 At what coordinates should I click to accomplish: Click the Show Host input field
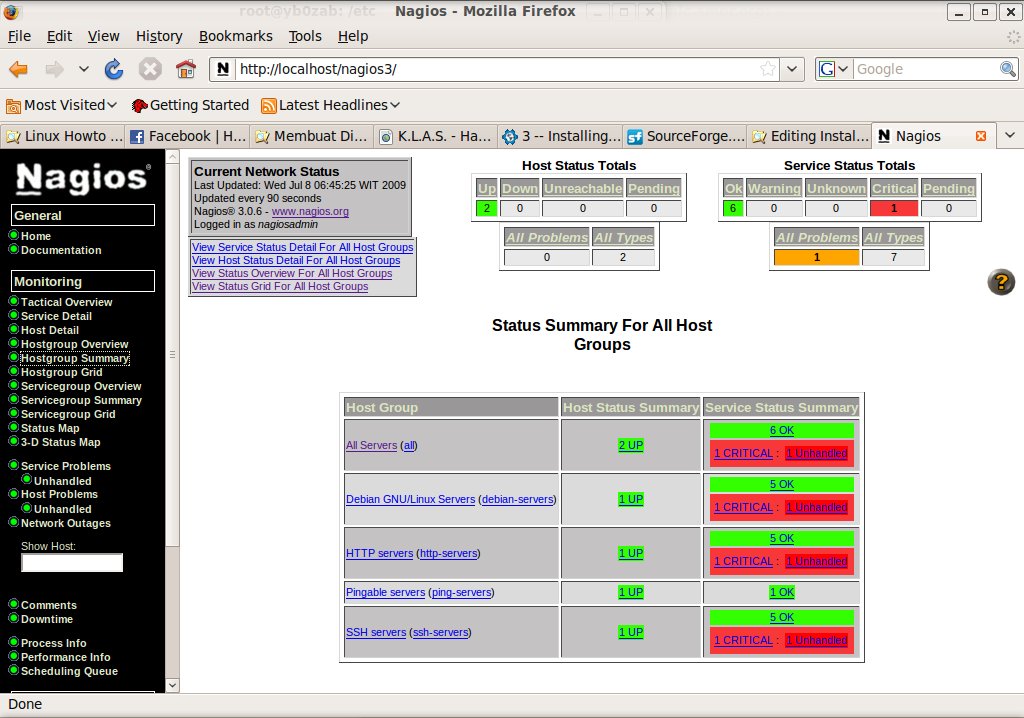coord(72,563)
